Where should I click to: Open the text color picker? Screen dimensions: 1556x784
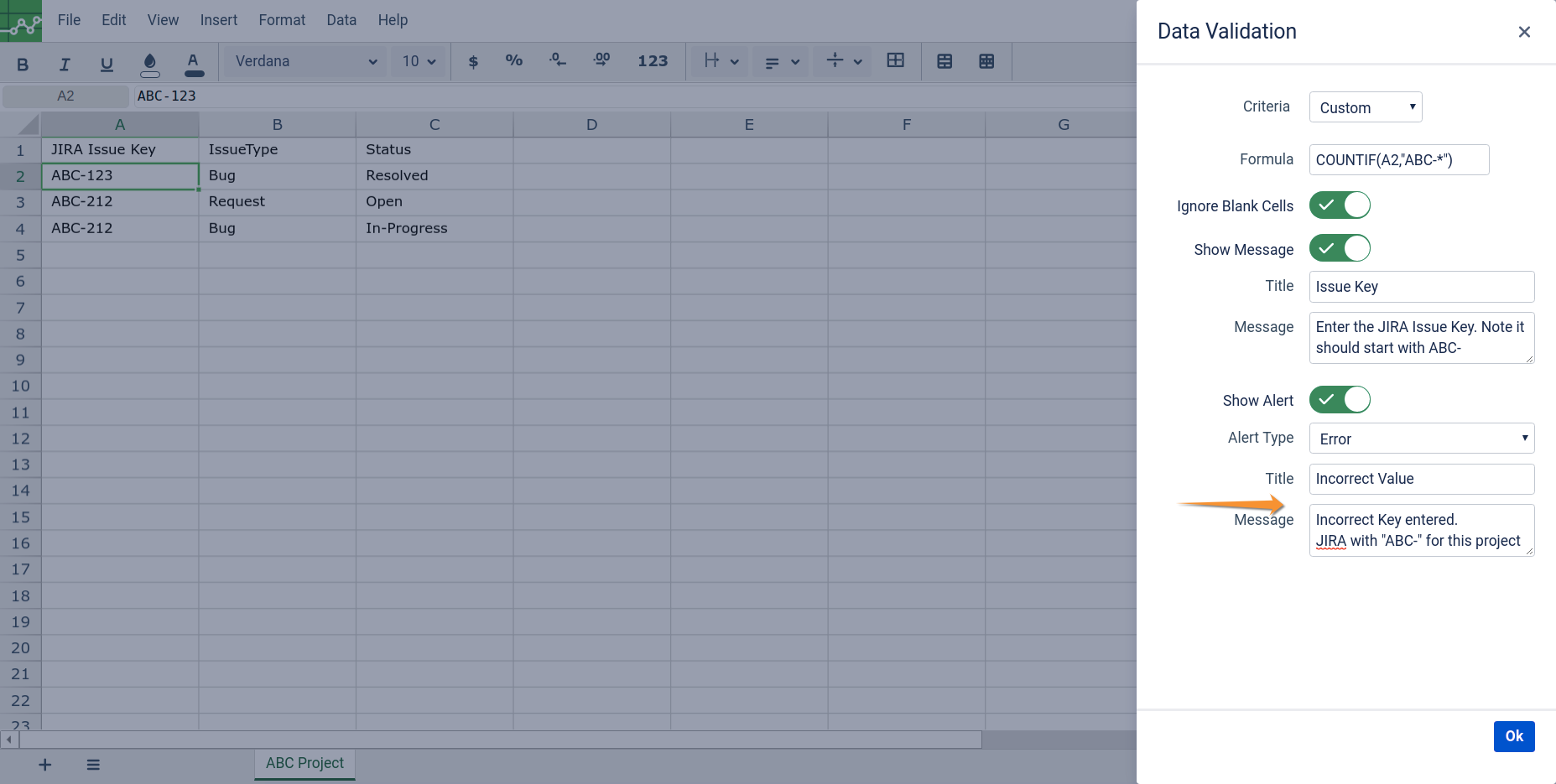point(194,64)
